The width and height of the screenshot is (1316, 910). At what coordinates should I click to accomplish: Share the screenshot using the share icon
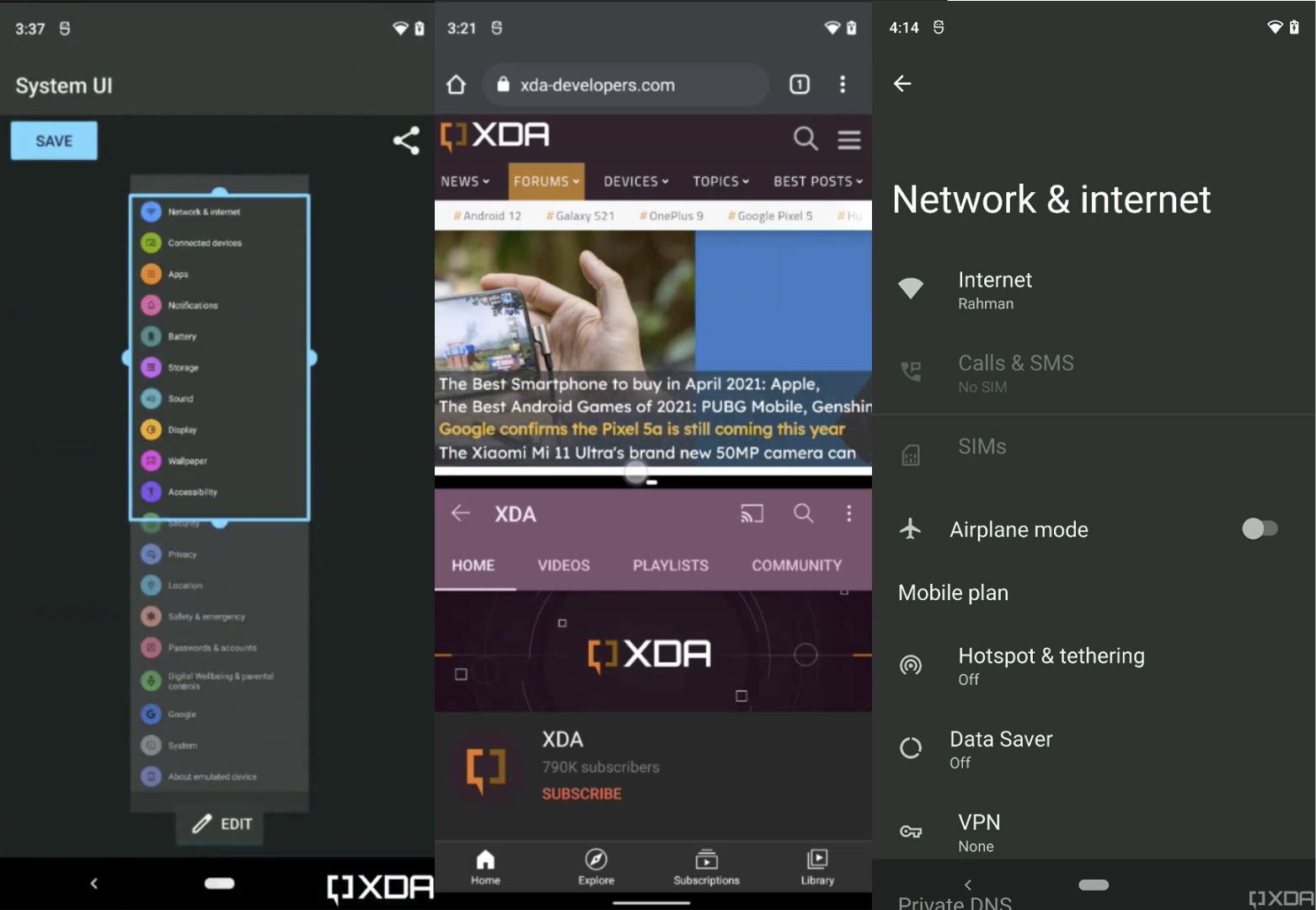(x=406, y=141)
